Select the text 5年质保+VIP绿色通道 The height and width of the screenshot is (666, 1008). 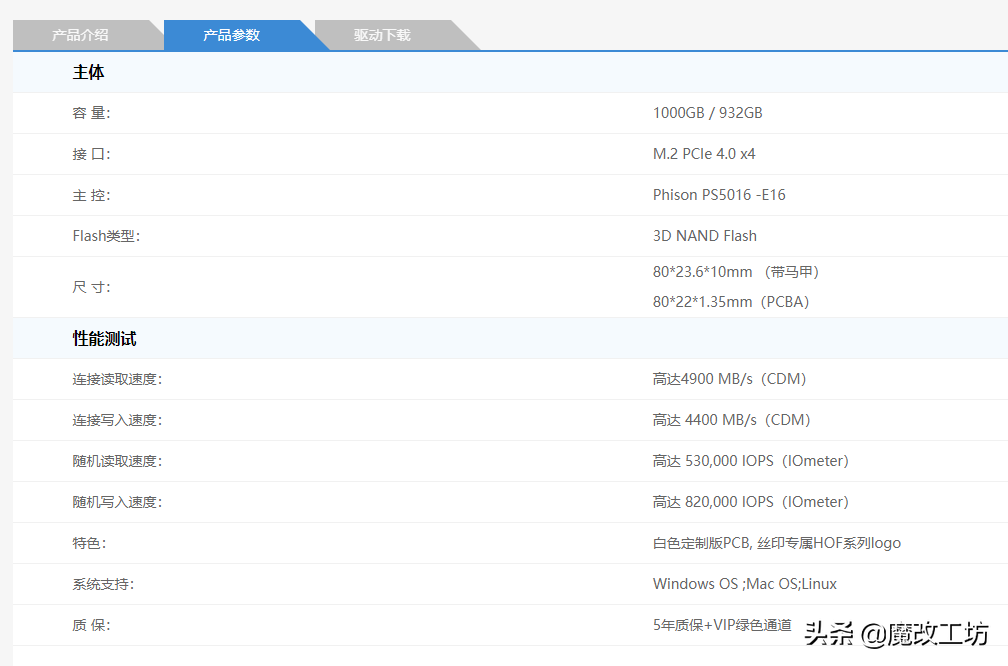723,626
